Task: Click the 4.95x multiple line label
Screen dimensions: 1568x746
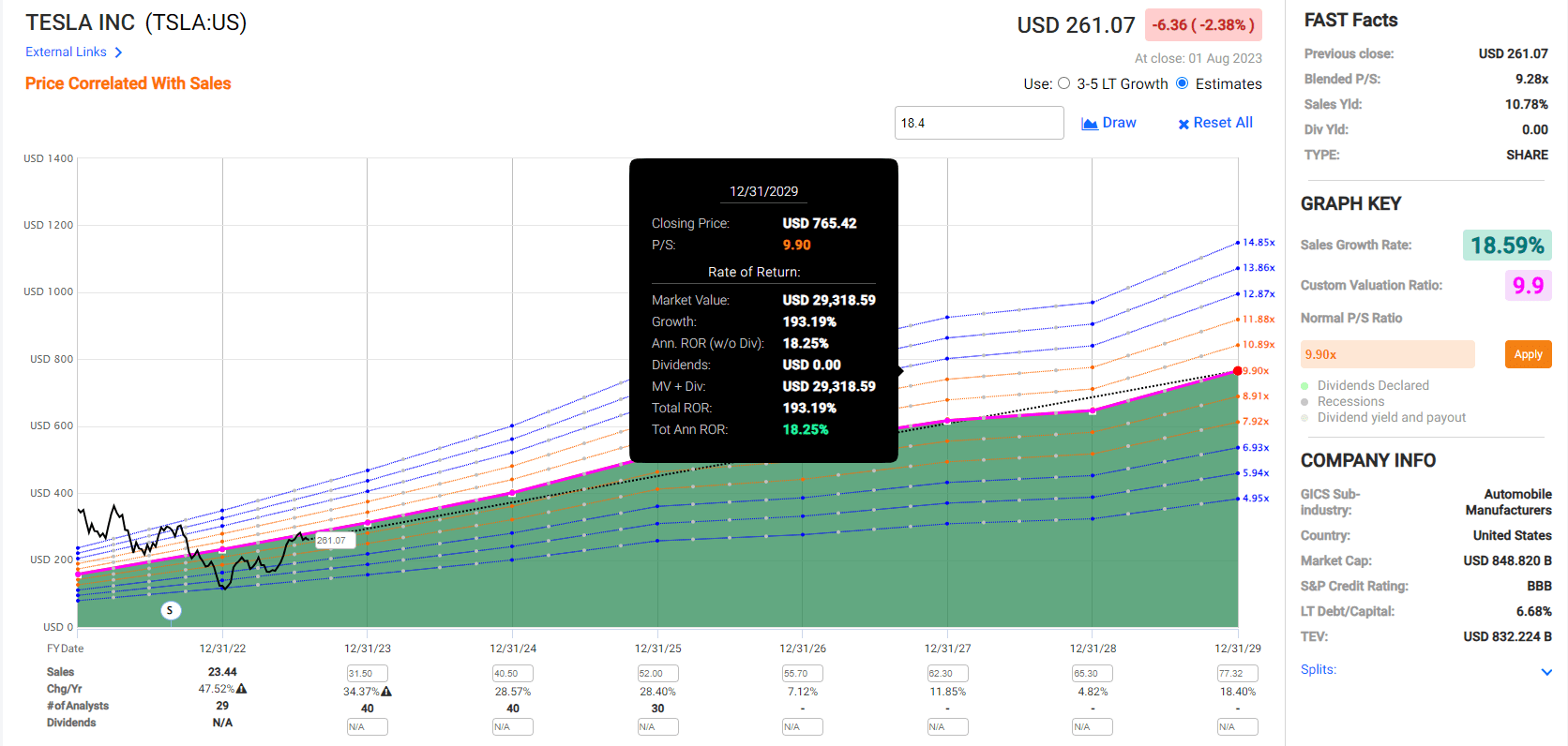Action: tap(1256, 499)
